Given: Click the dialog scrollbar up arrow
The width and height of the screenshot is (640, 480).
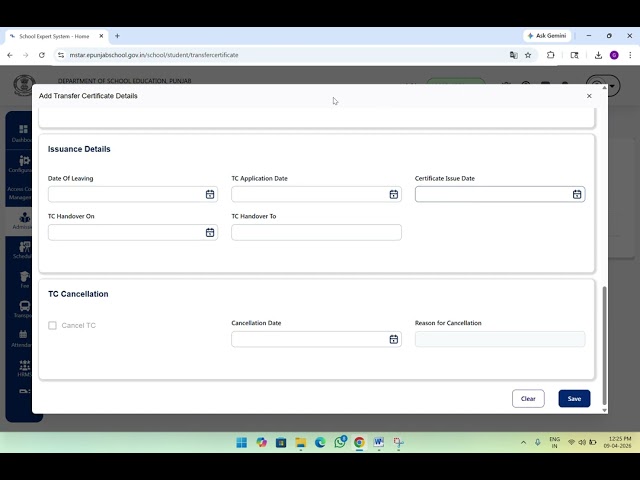Looking at the screenshot, I should click(x=604, y=87).
